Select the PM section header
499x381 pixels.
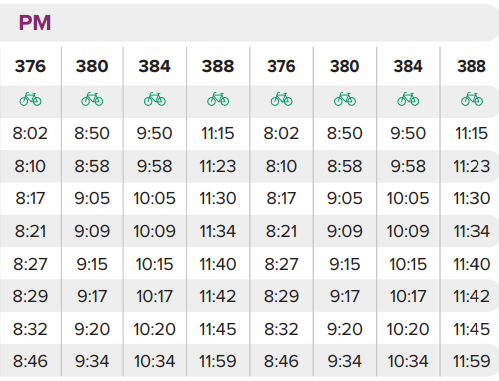pyautogui.click(x=35, y=23)
